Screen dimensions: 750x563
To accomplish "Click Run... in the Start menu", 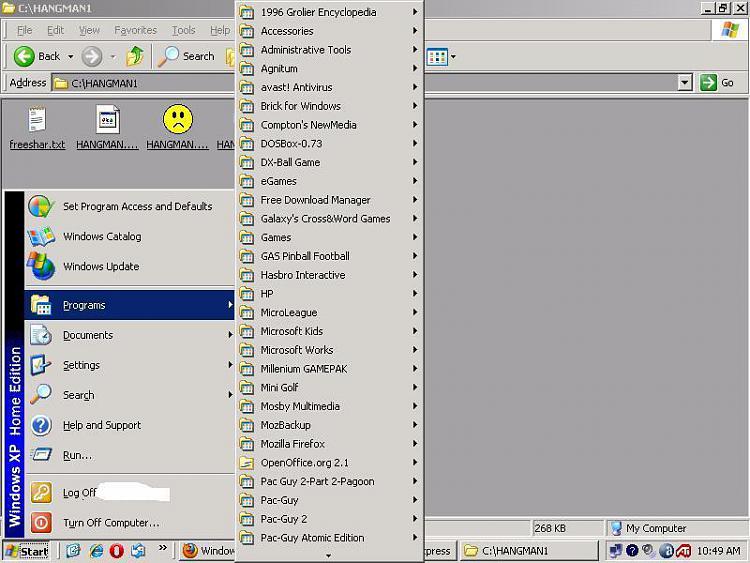I will tap(129, 455).
